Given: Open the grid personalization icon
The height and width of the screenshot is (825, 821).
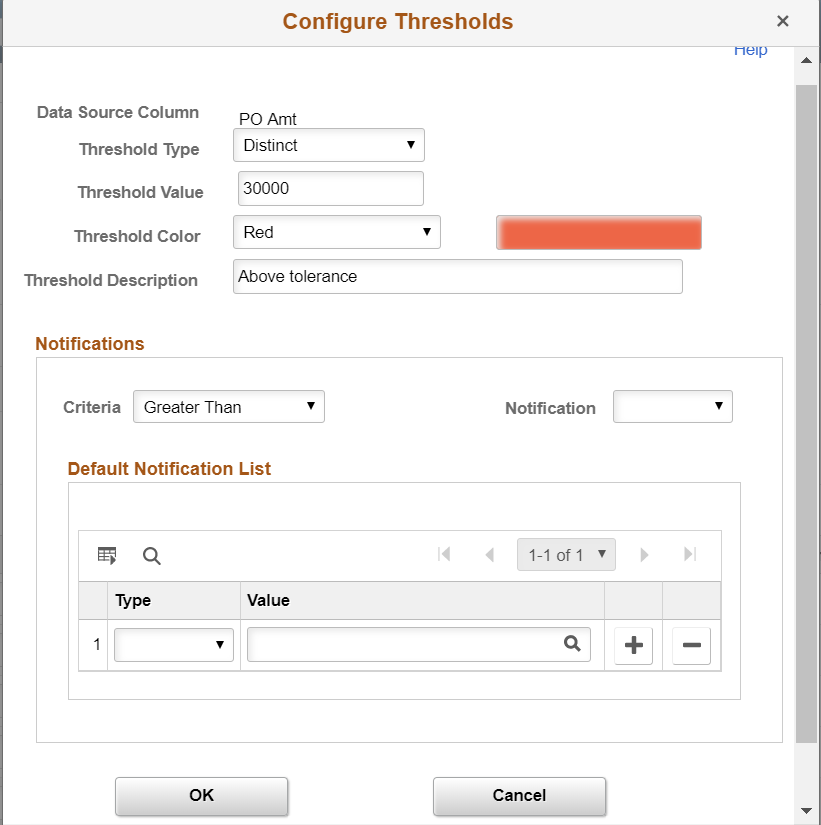Looking at the screenshot, I should [x=107, y=555].
